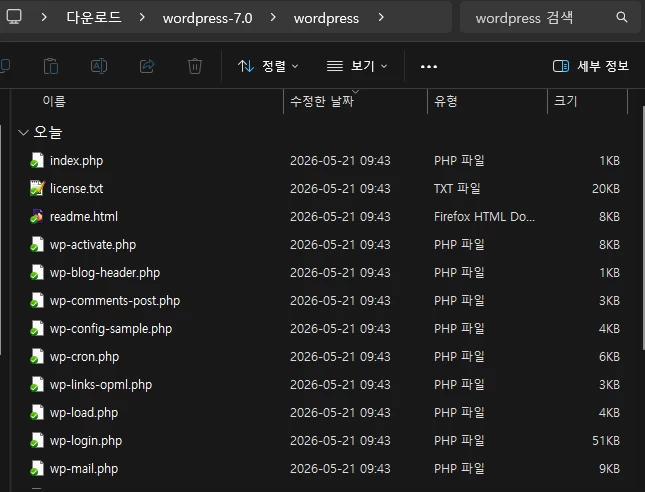Sort by the 수정한 날짜 column header
Screen dimensions: 645x492
[x=322, y=101]
